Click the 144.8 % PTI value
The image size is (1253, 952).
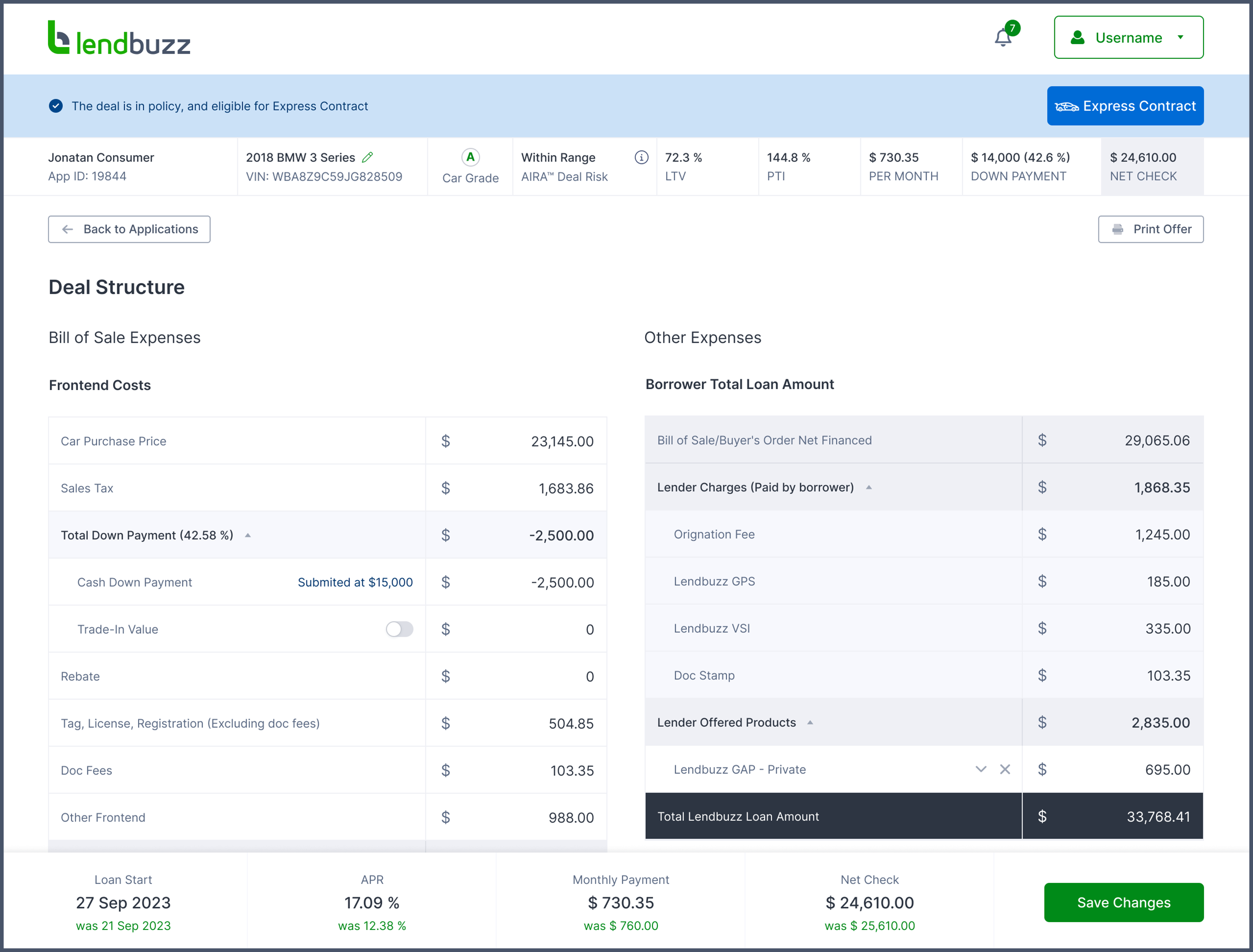tap(789, 158)
